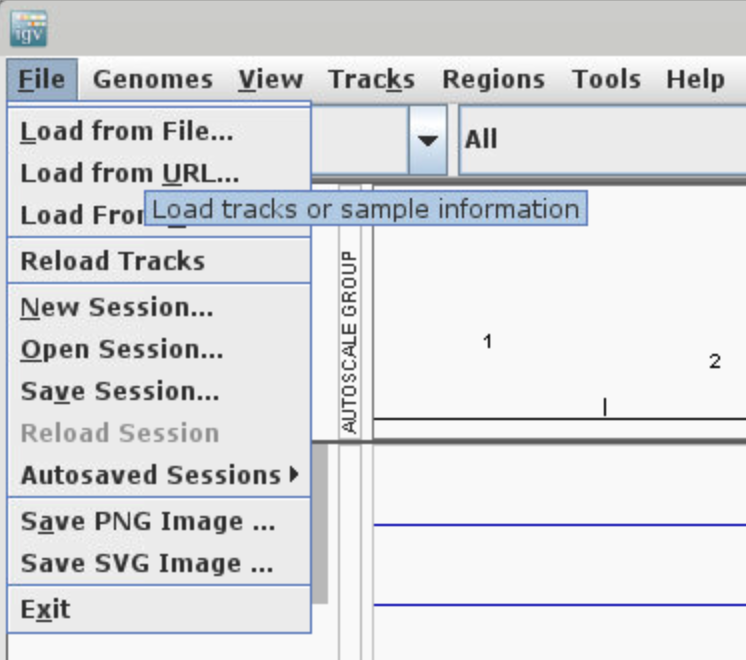Choose Load from URL option

(129, 173)
